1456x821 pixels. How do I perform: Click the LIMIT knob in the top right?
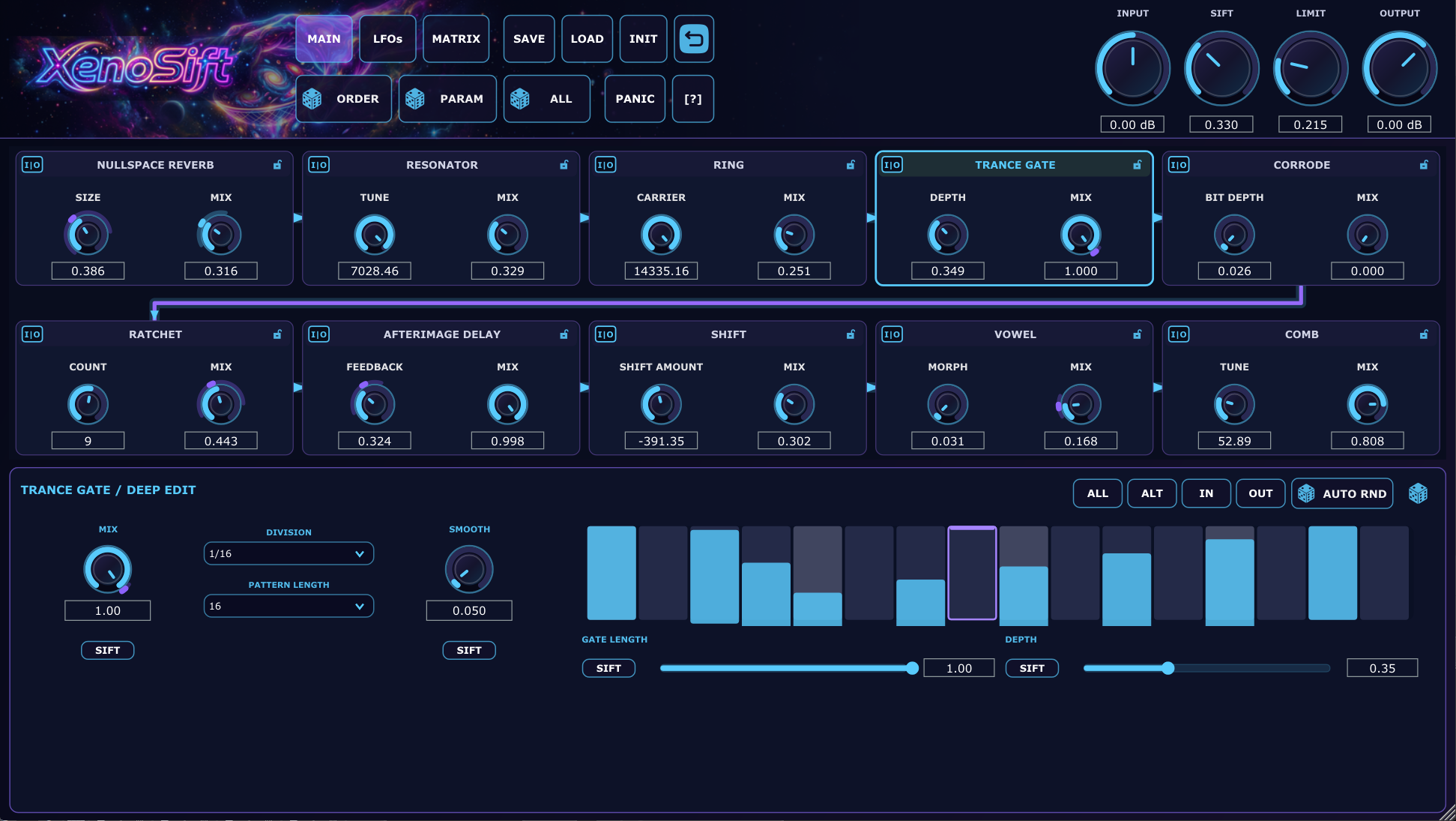pyautogui.click(x=1310, y=68)
